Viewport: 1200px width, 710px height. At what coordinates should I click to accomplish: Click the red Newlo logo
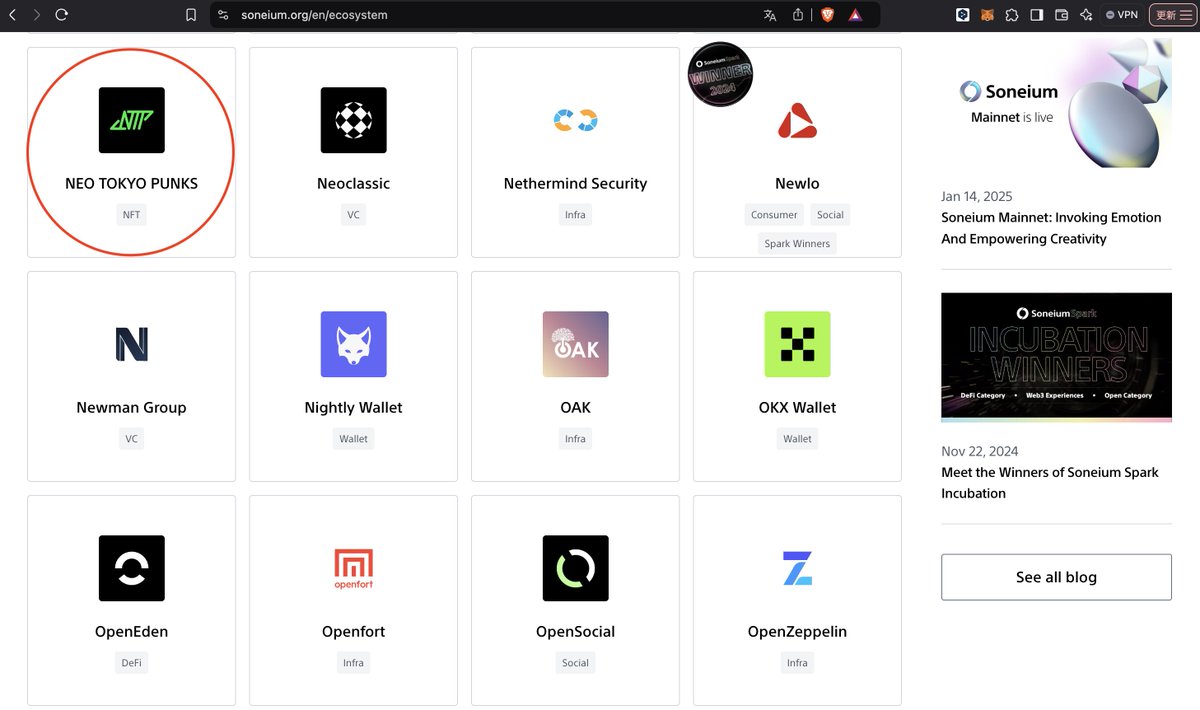tap(797, 120)
